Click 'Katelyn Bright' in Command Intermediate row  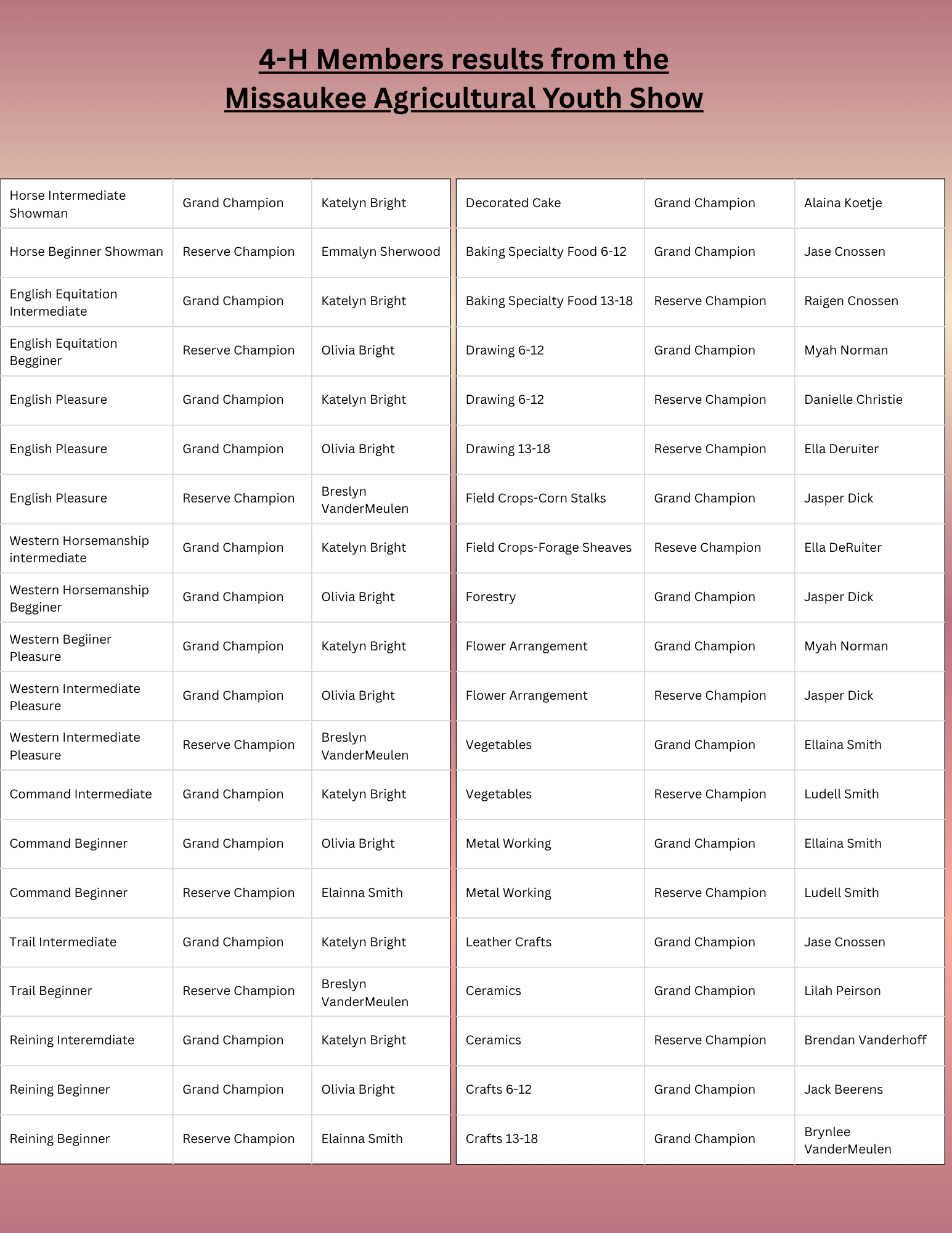click(364, 795)
